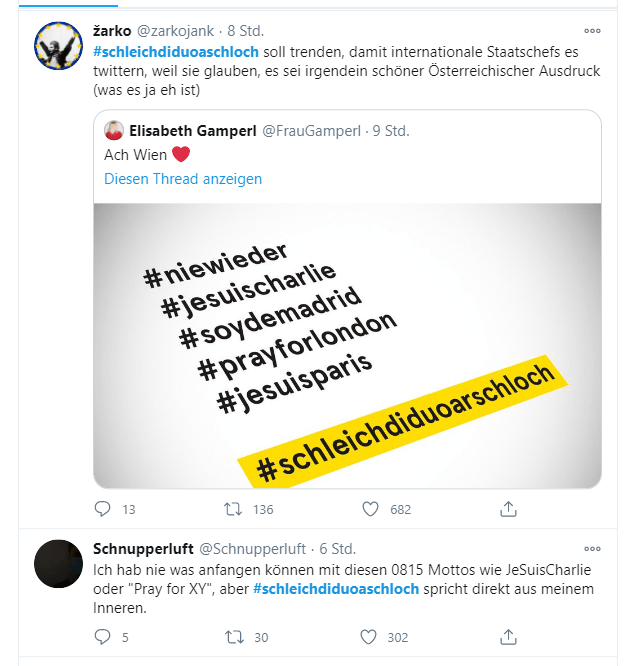Like Schnupperluft's tweet with the heart icon
This screenshot has width=626, height=666.
tap(370, 636)
